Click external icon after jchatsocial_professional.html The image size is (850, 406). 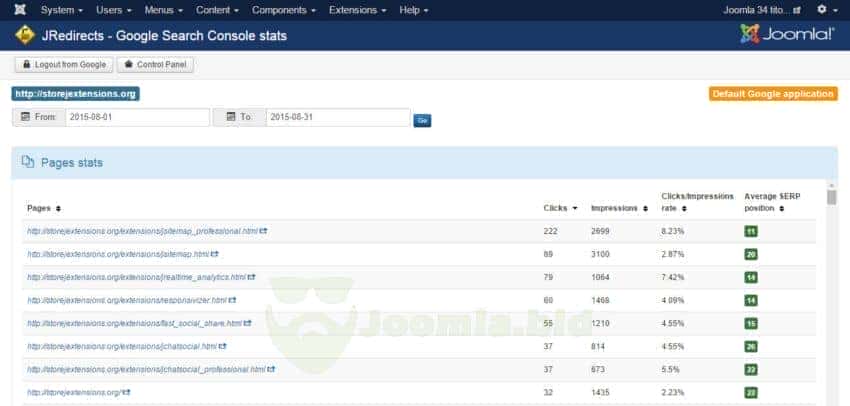coord(271,369)
